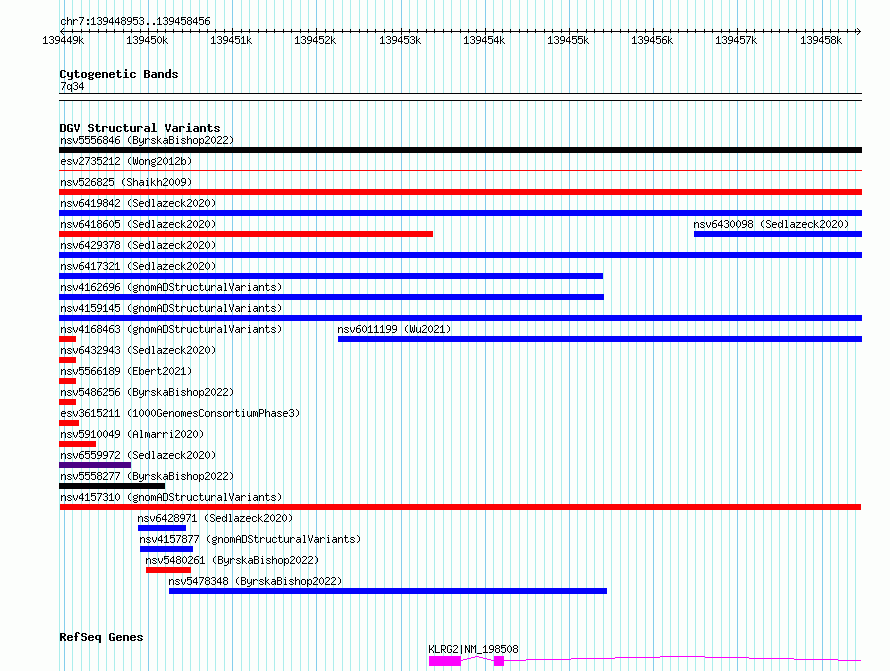Select the short red nsv4168463 bar
This screenshot has width=890, height=671.
click(x=68, y=339)
